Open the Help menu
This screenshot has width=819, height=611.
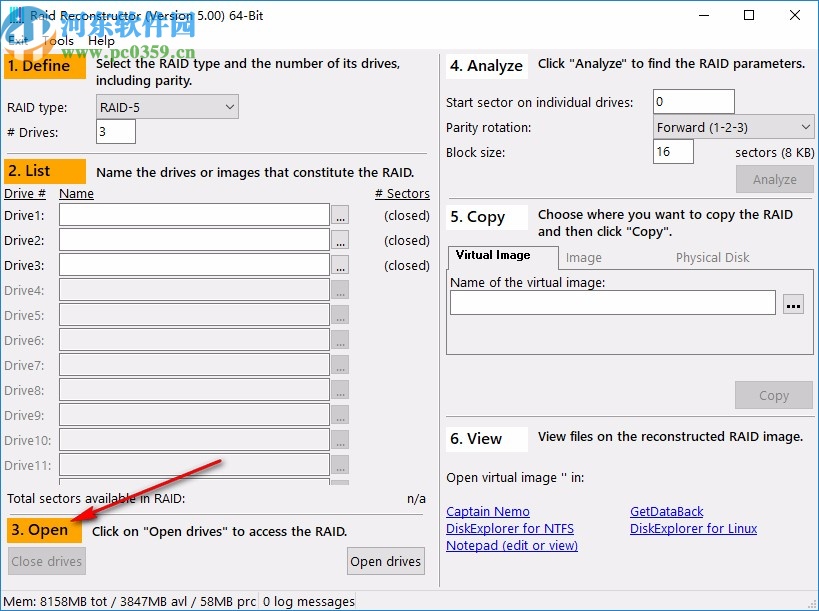click(x=101, y=41)
